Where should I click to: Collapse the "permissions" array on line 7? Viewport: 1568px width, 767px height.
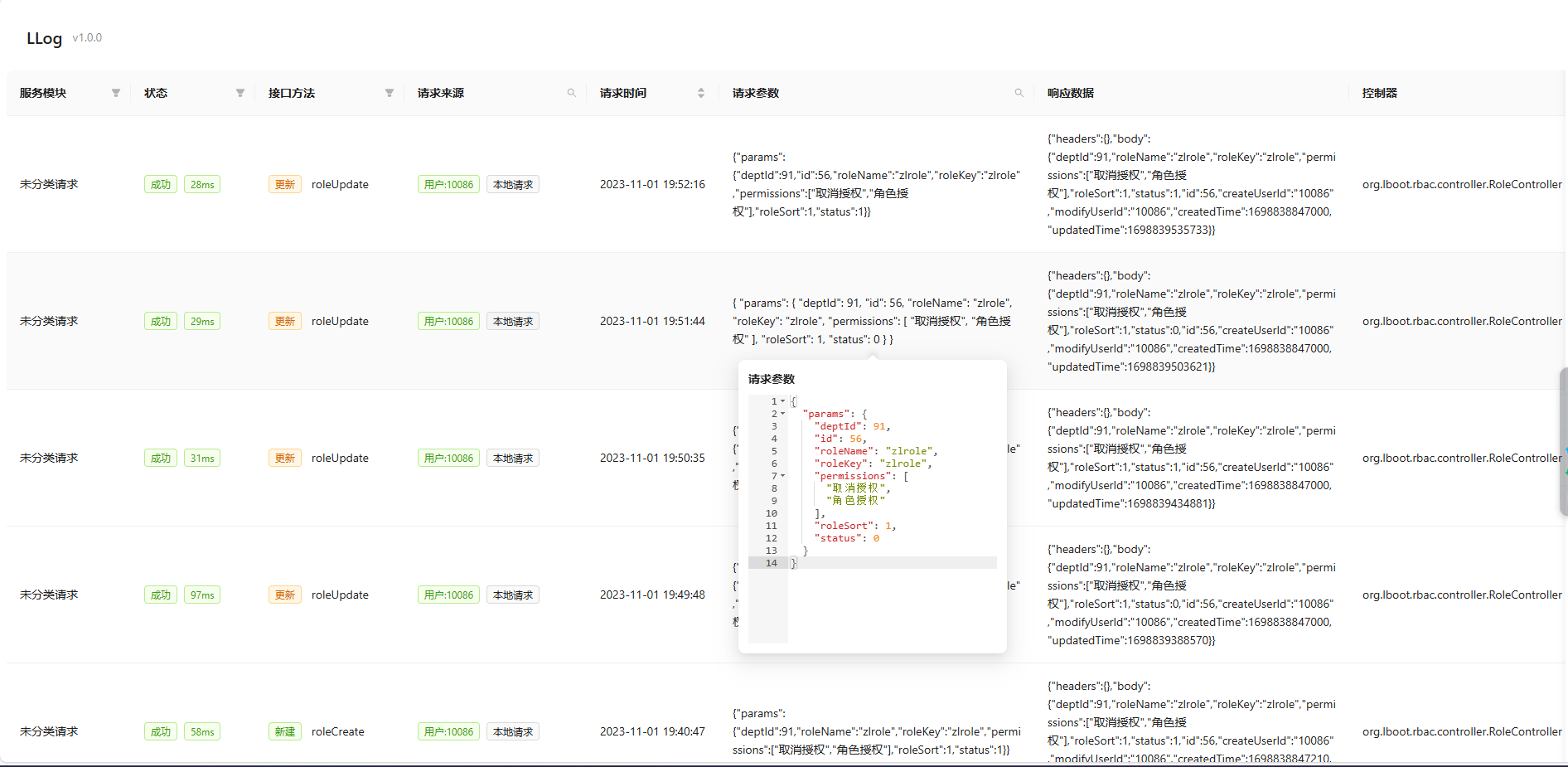(782, 476)
